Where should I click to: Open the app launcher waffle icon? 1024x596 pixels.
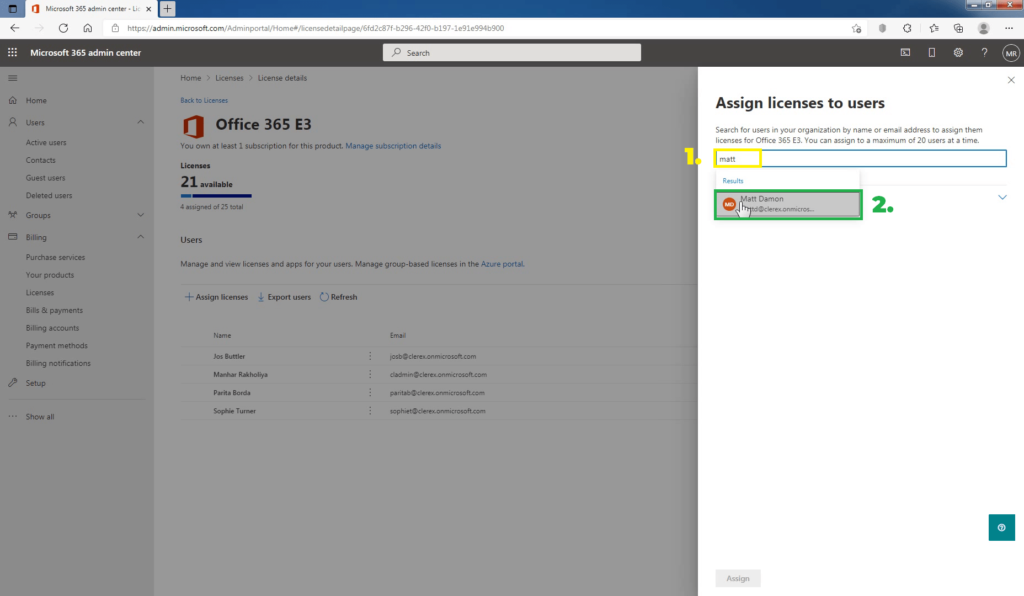(12, 52)
